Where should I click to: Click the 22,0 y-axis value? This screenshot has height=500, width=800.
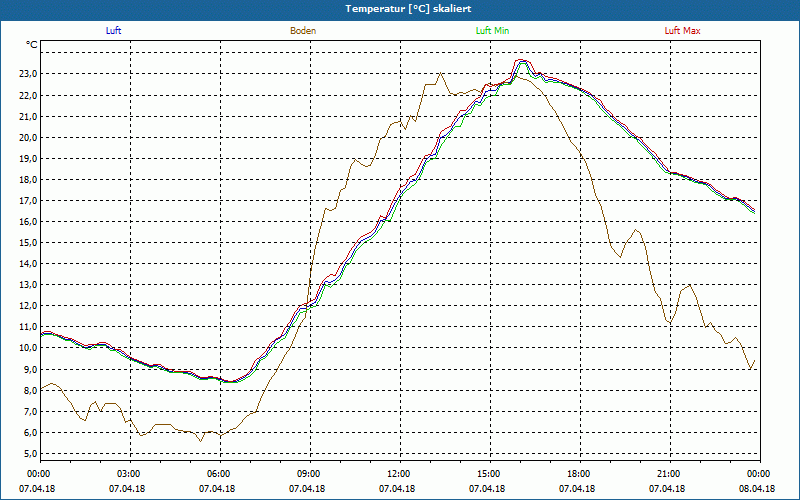pyautogui.click(x=29, y=95)
